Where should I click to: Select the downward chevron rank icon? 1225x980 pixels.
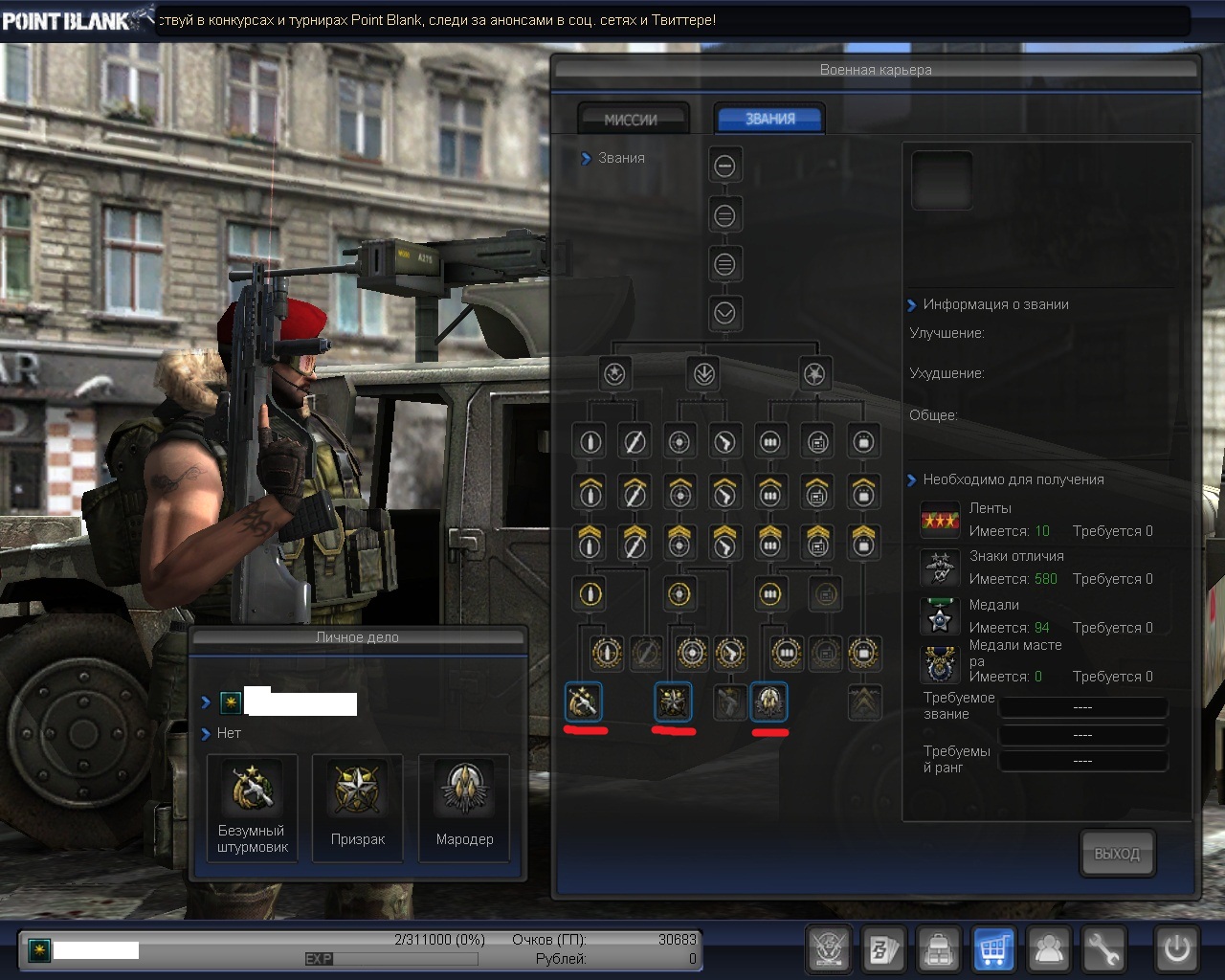(724, 312)
